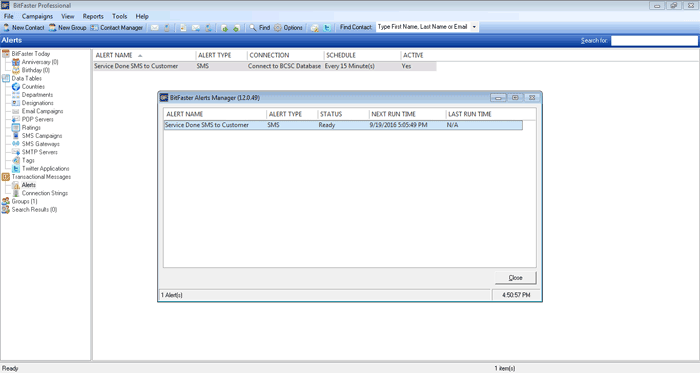Open Designations in the tree
The width and height of the screenshot is (700, 373).
pyautogui.click(x=33, y=103)
